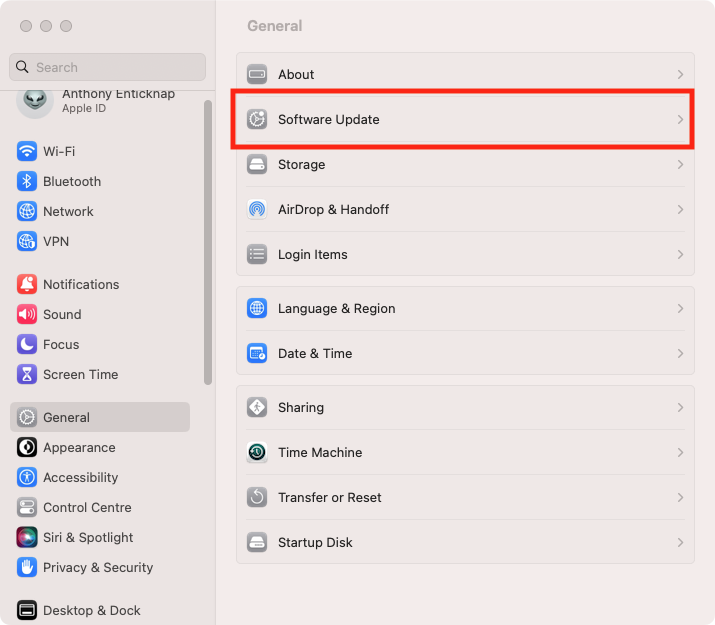Open the Bluetooth label in sidebar
This screenshot has height=625, width=715.
click(x=72, y=181)
